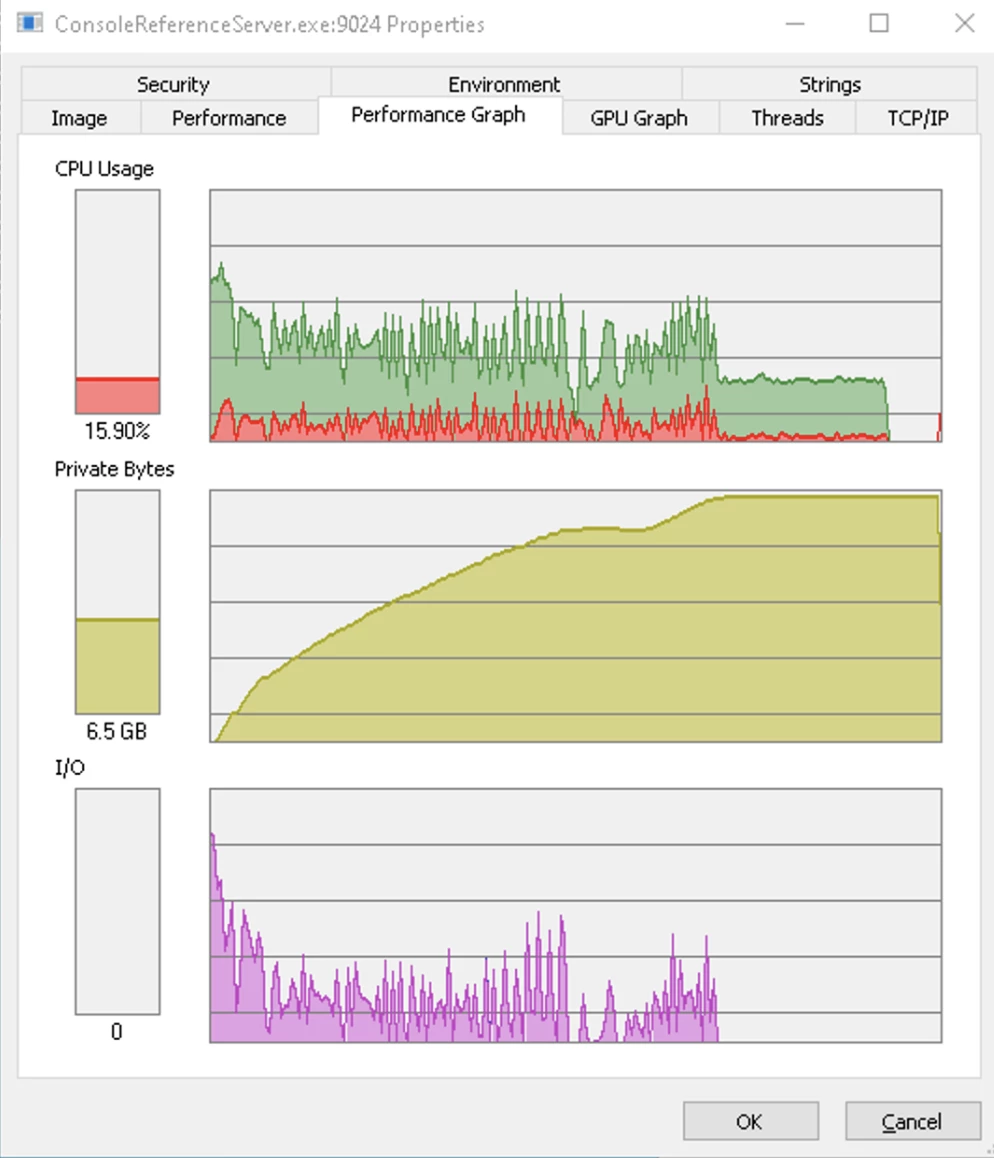Maximize the Properties window
The height and width of the screenshot is (1158, 994).
click(878, 23)
